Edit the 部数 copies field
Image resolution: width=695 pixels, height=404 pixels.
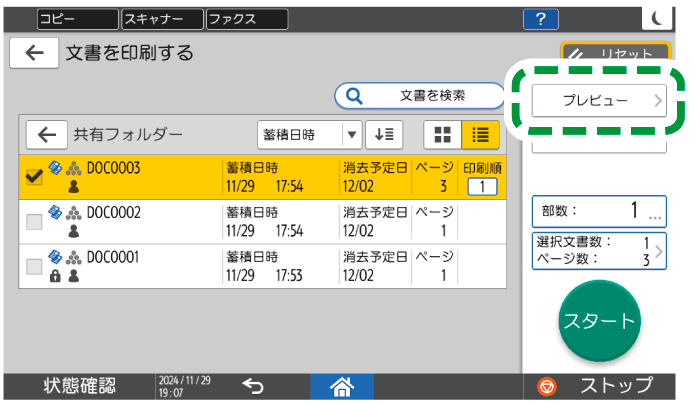point(599,211)
